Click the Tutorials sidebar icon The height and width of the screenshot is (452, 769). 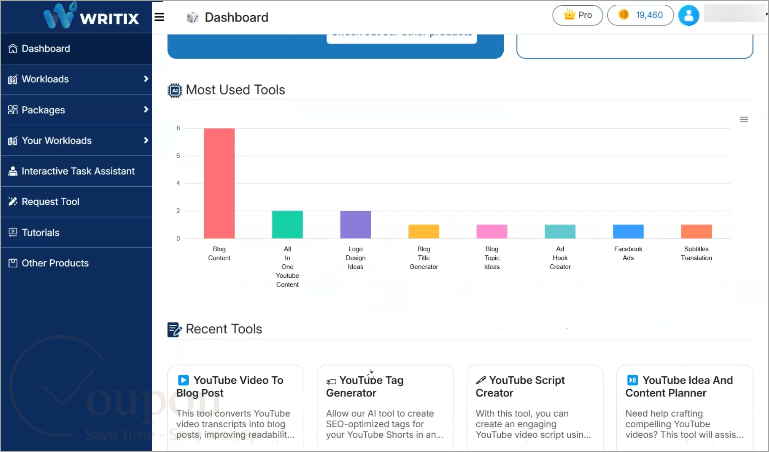click(13, 232)
